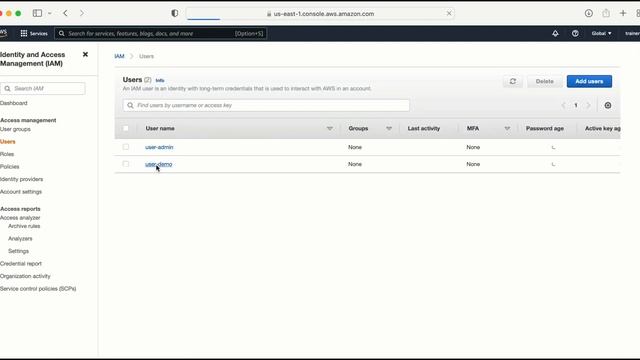Viewport: 640px width, 360px height.
Task: Open Roles in sidebar
Action: [7, 154]
